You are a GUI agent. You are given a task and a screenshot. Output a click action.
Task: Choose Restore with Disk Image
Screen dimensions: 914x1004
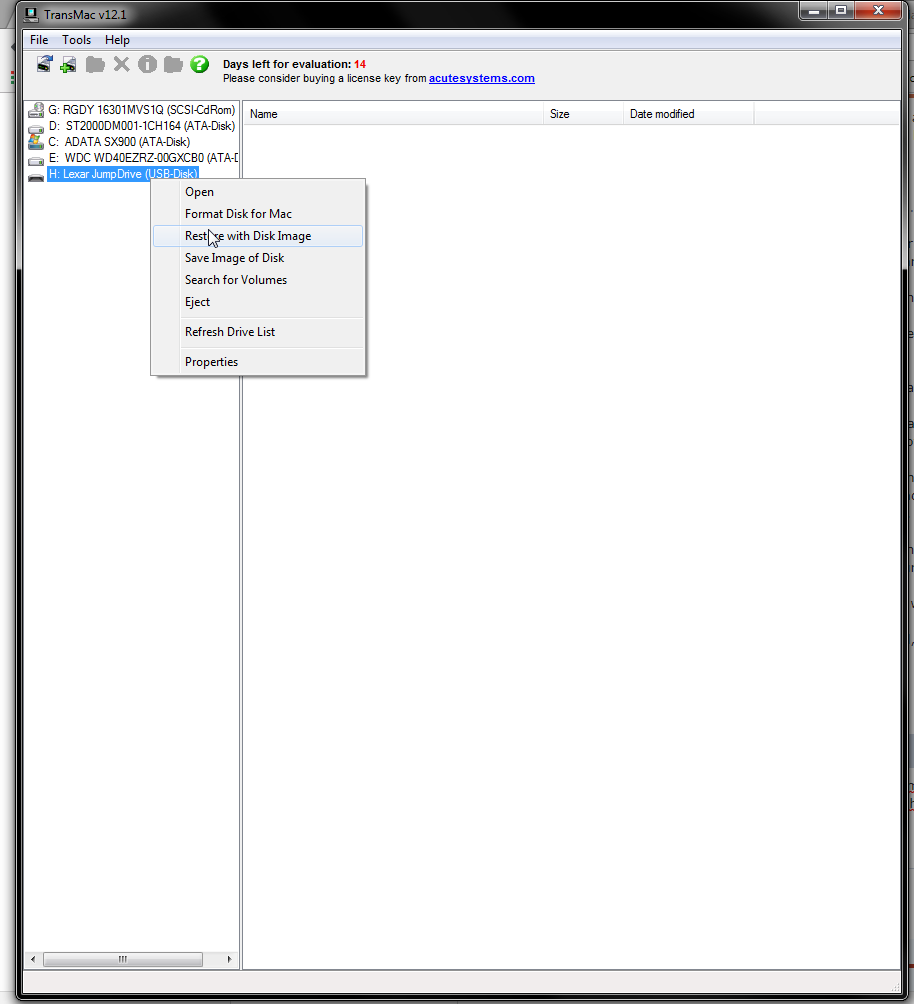tap(258, 236)
